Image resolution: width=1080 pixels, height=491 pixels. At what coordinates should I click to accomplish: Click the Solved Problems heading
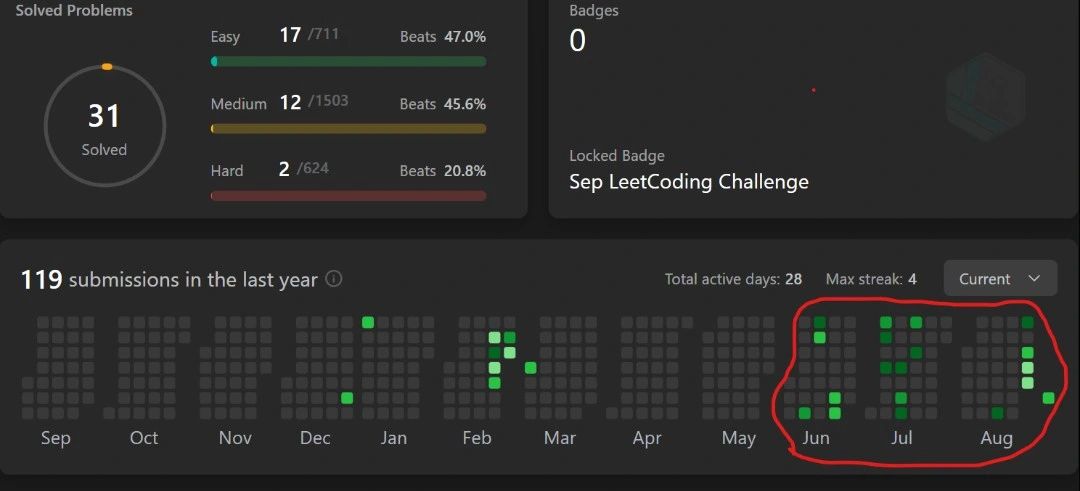tap(74, 11)
